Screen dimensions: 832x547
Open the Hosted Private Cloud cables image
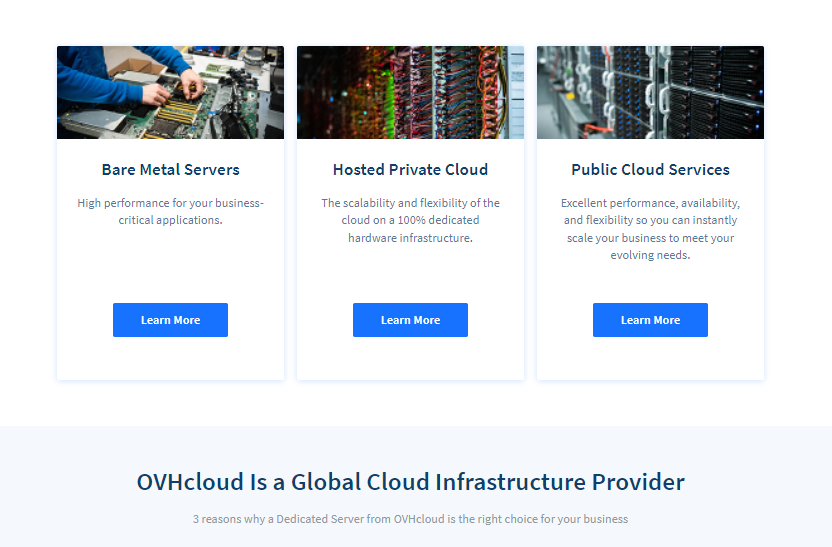point(410,92)
